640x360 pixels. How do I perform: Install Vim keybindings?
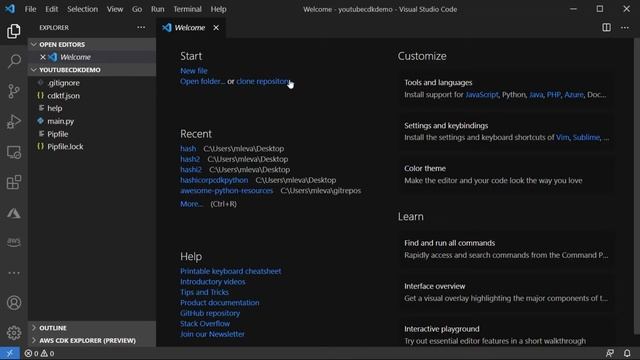click(x=562, y=138)
